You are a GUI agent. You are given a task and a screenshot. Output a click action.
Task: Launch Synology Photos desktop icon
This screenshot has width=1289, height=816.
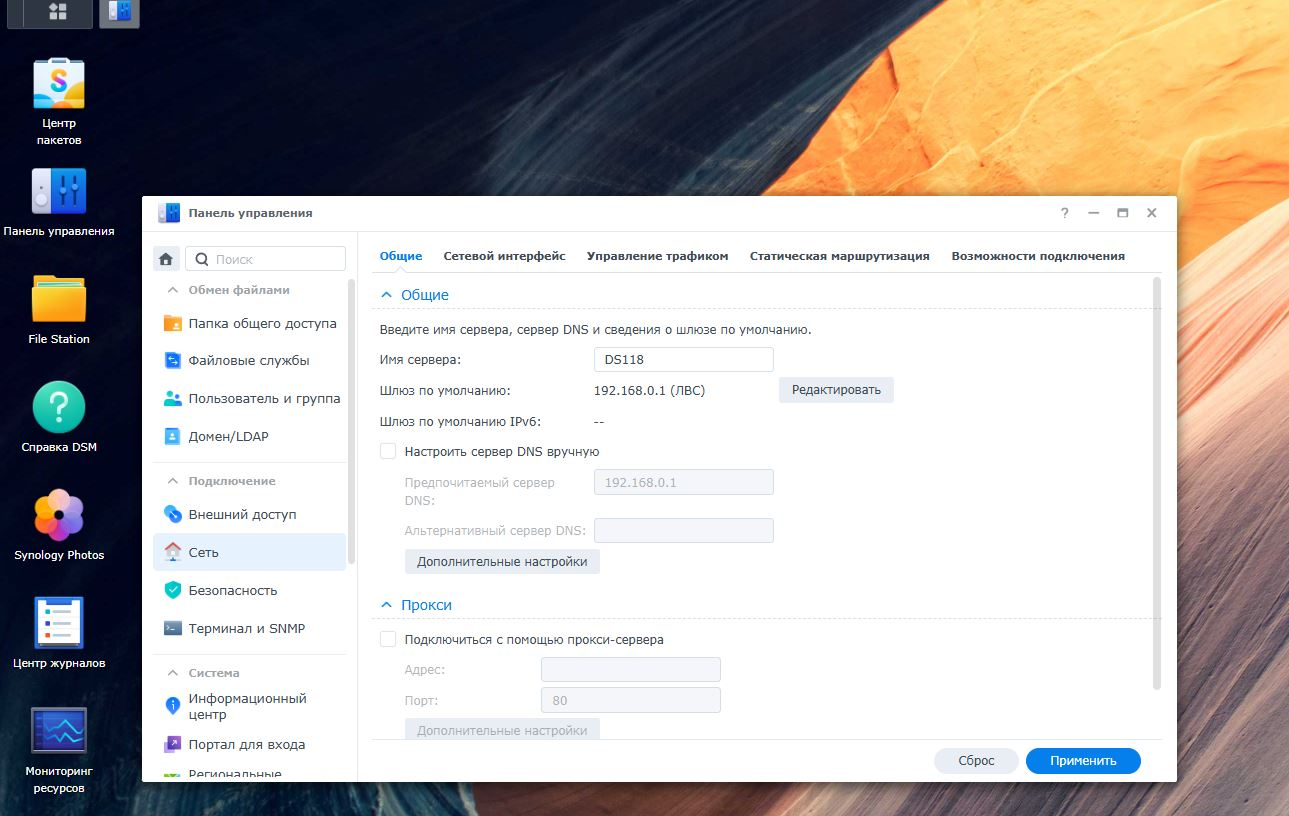pos(59,516)
